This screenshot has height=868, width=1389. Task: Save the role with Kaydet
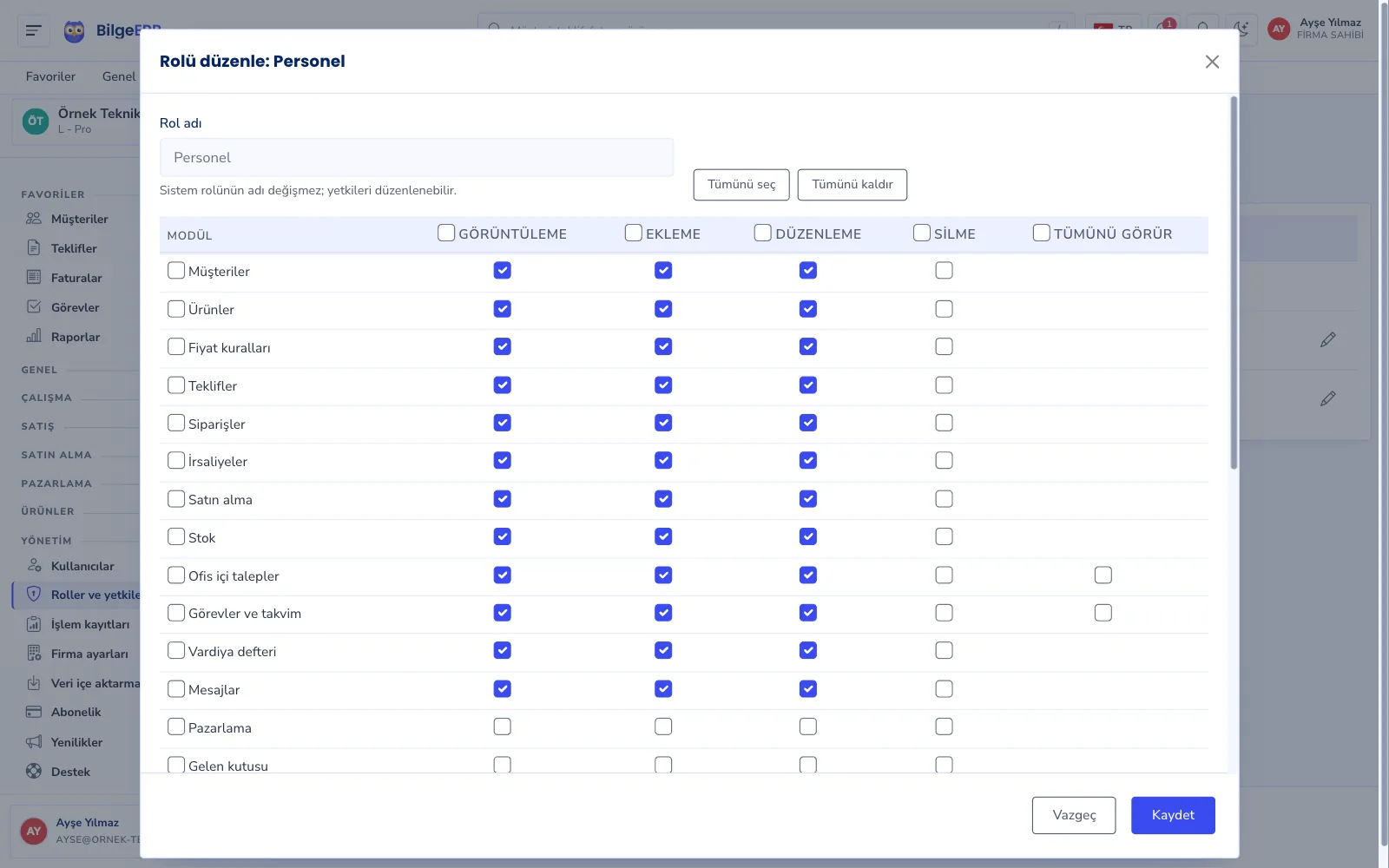(1173, 815)
